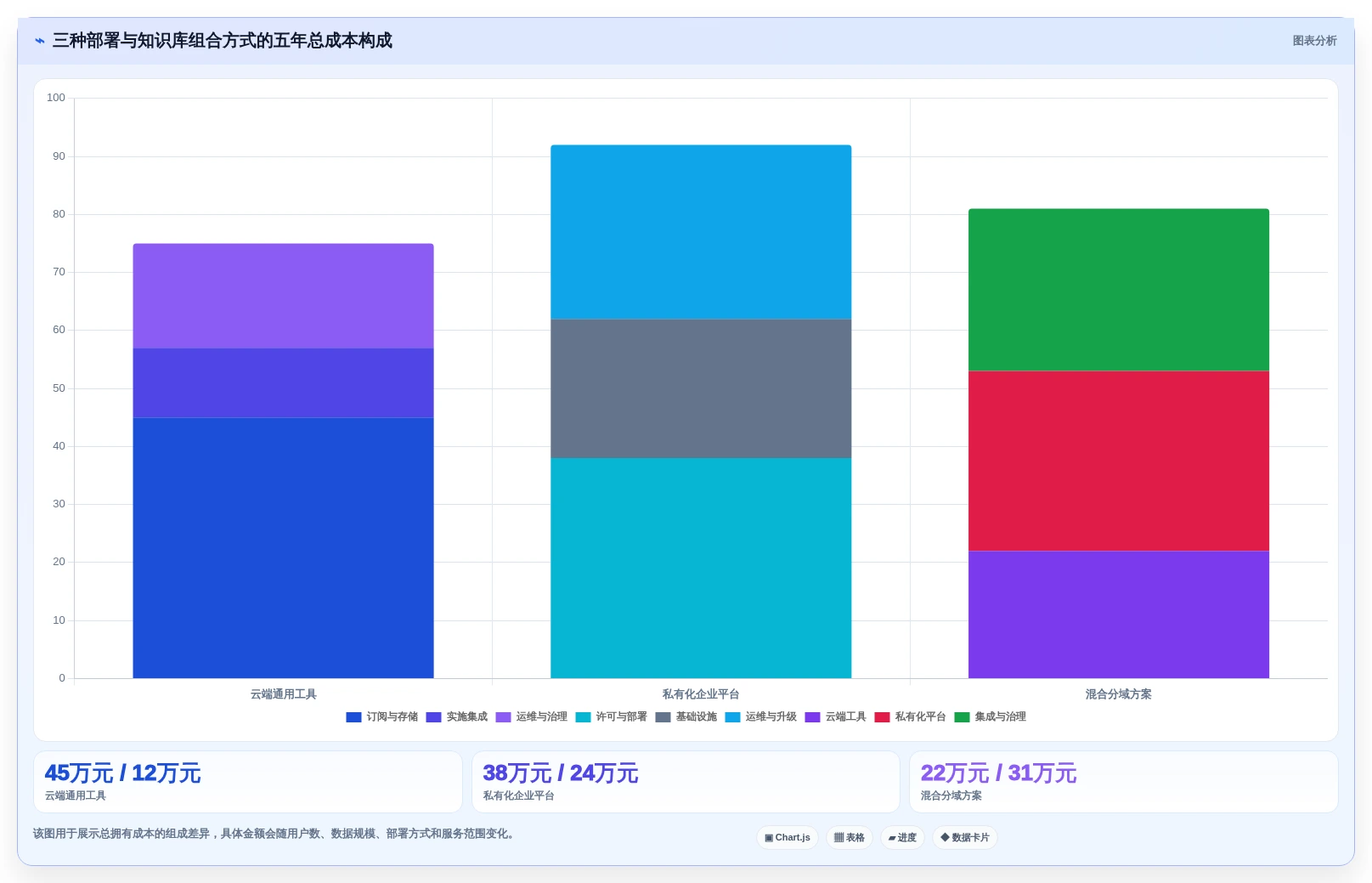Click the gray 基础设施 bar segment
Image resolution: width=1372 pixels, height=883 pixels.
click(x=701, y=389)
